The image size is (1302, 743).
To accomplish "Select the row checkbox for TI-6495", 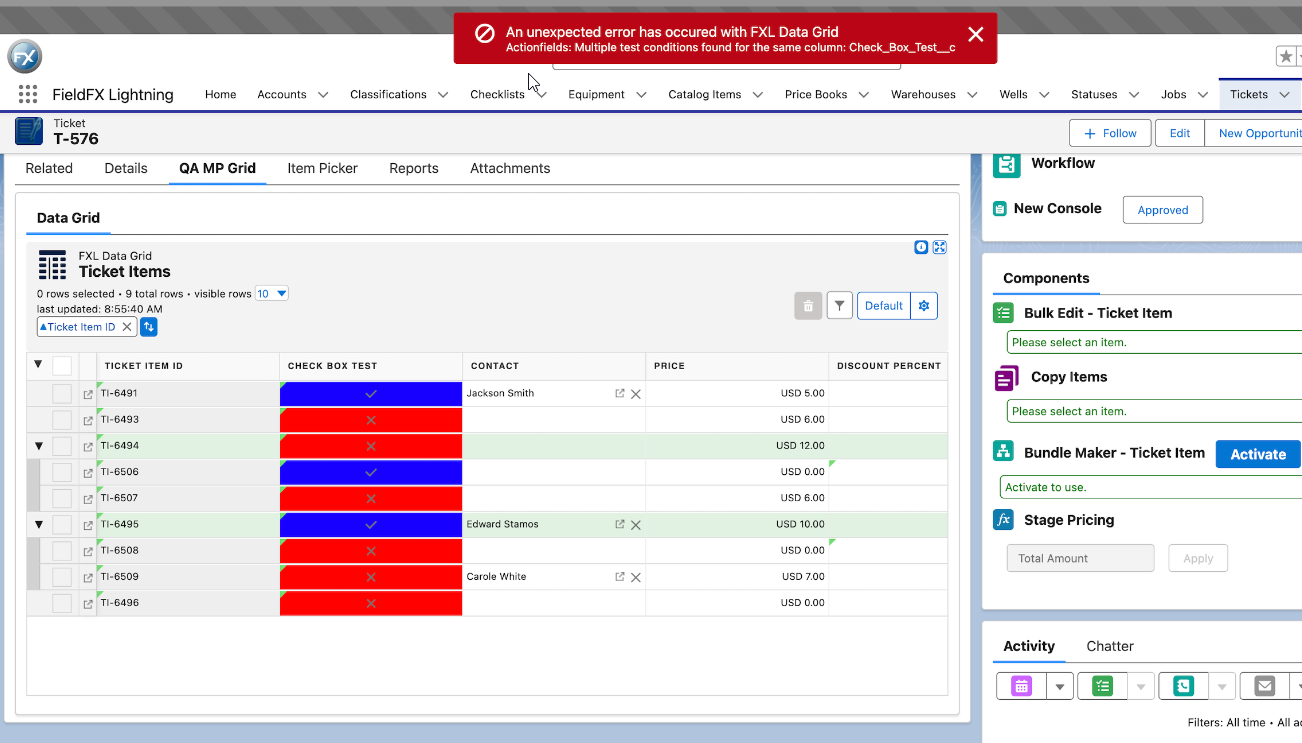I will tap(62, 525).
